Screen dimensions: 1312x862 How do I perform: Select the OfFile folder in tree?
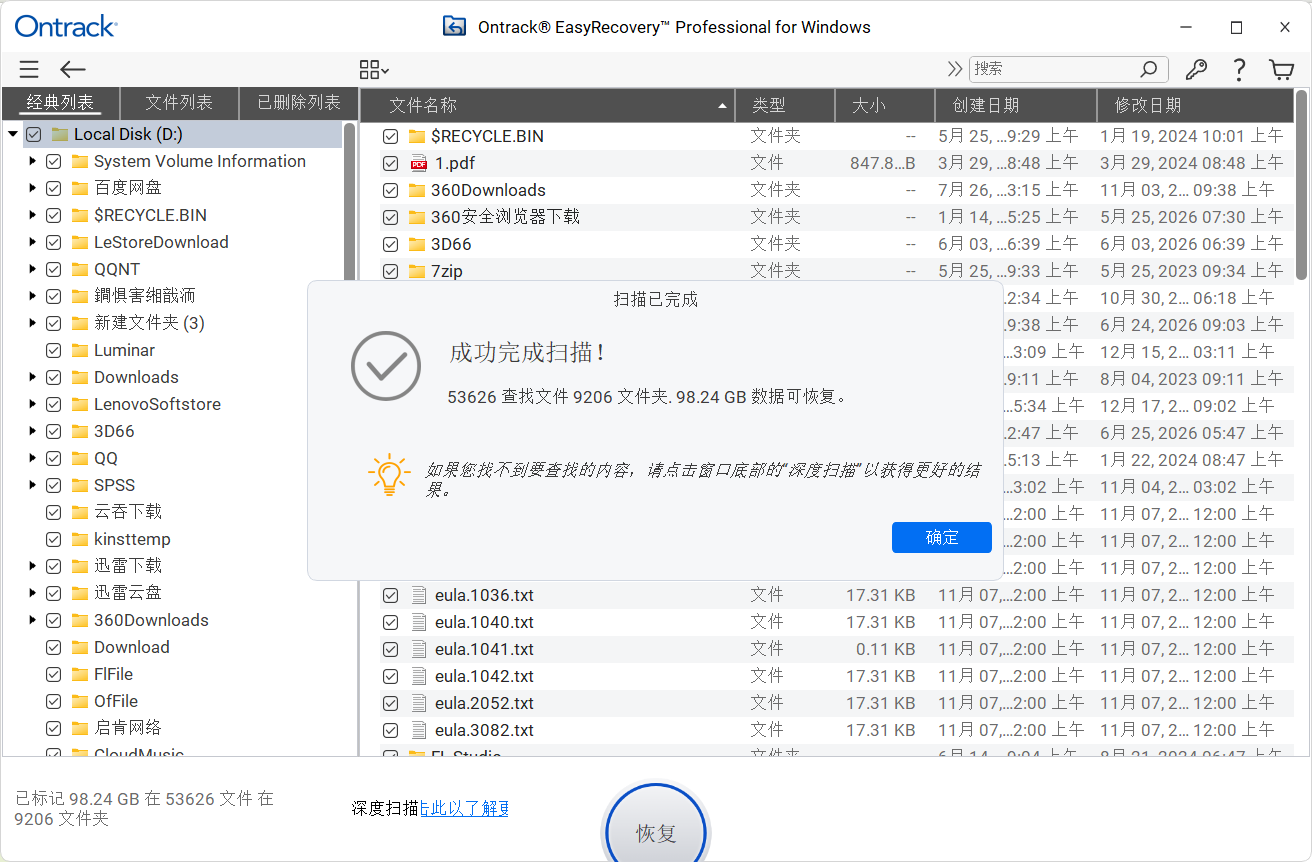116,701
